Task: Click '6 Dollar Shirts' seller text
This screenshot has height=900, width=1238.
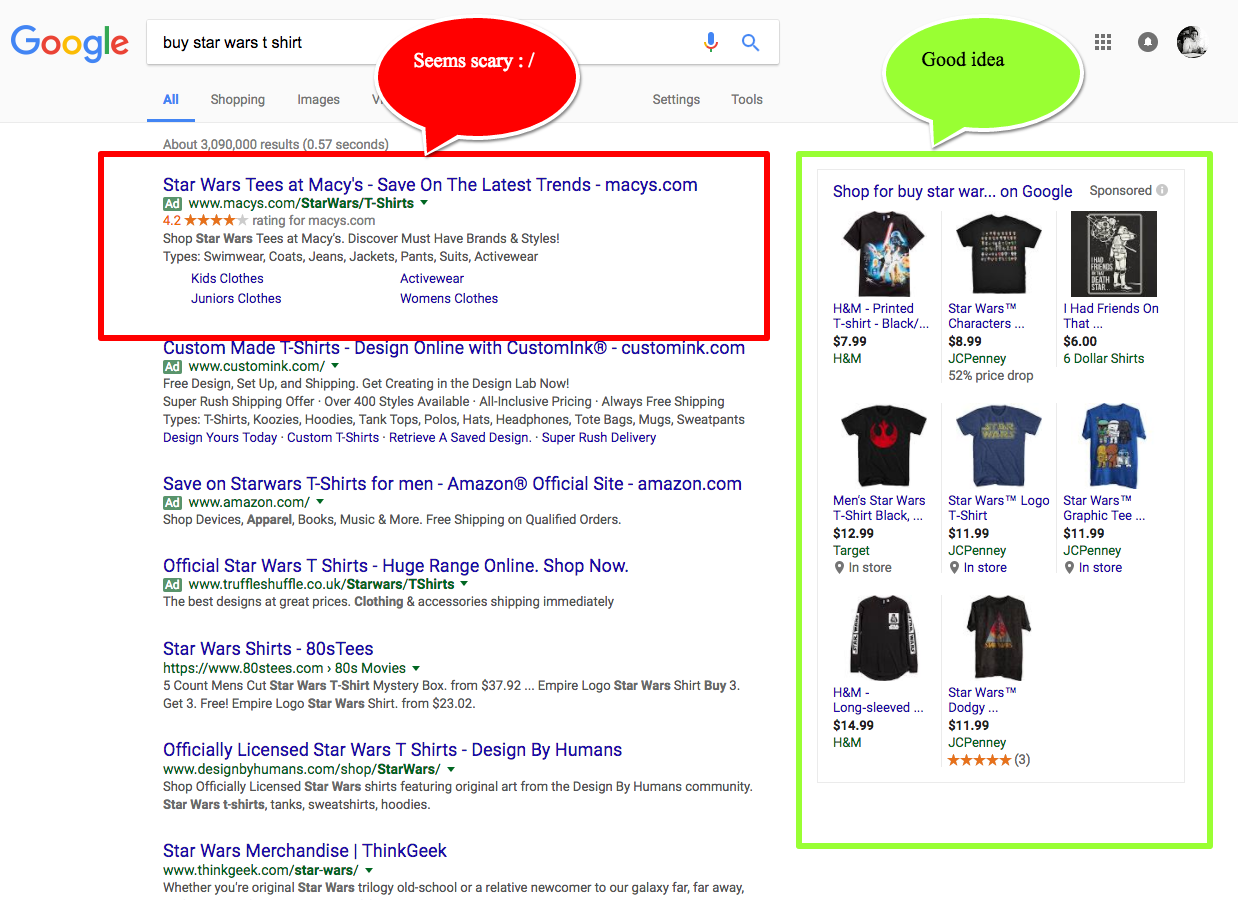Action: coord(1104,359)
